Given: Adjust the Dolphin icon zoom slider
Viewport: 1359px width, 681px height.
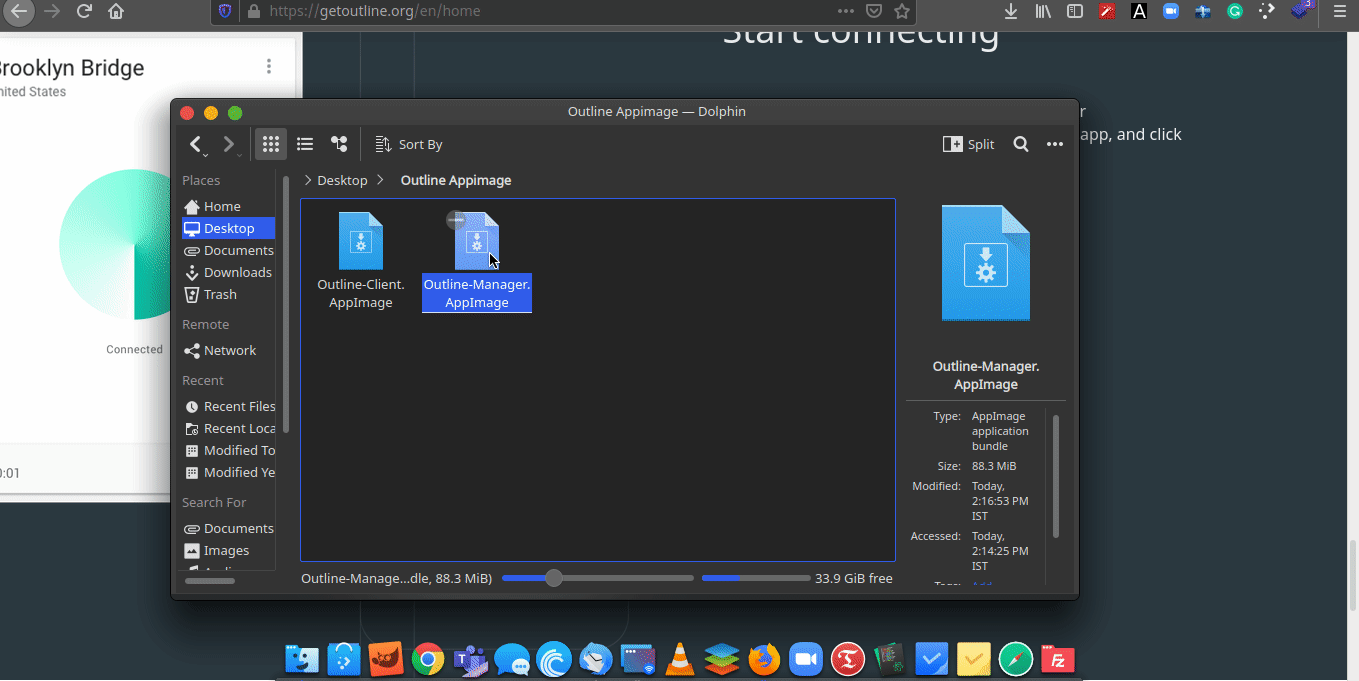Looking at the screenshot, I should pos(554,578).
